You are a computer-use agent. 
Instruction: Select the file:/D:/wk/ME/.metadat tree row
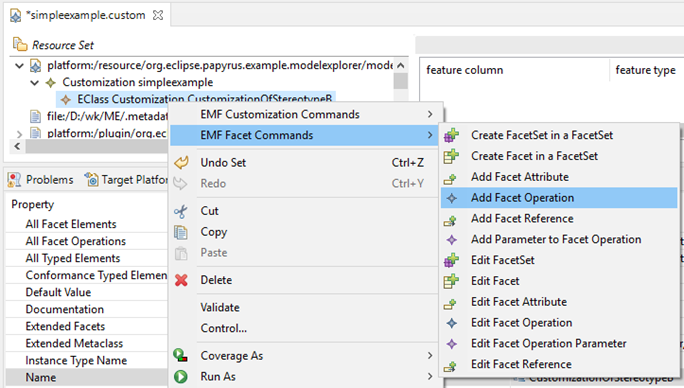pos(99,117)
